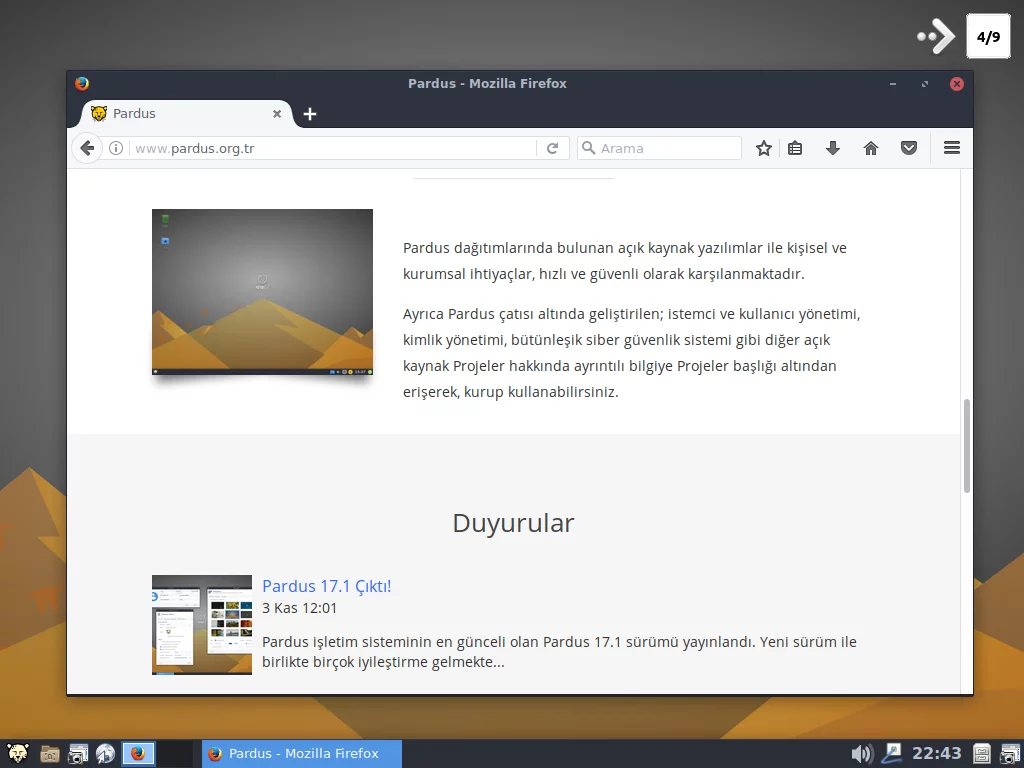Open the volume control in system tray

(860, 753)
